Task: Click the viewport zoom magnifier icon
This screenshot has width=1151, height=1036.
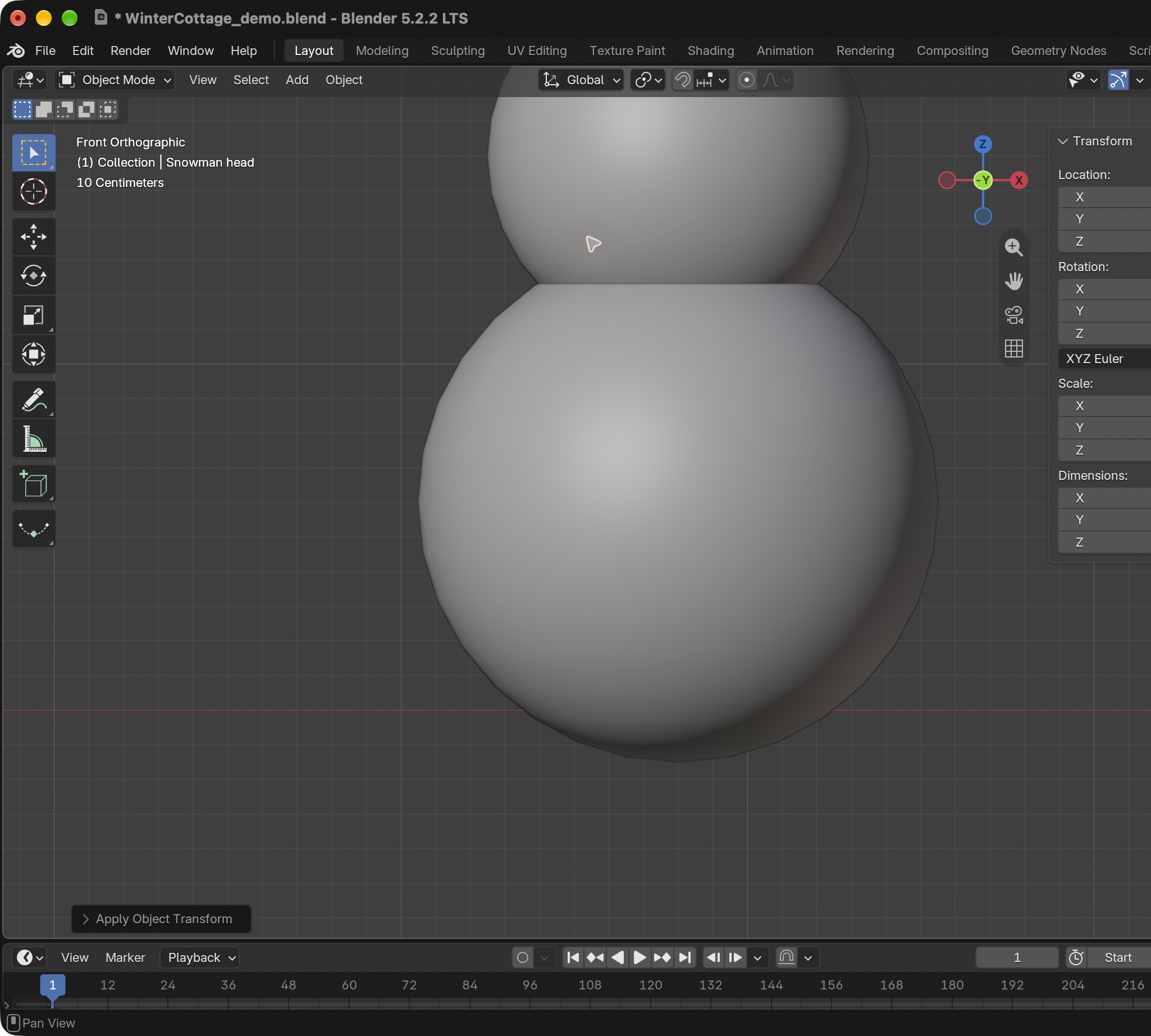Action: tap(1013, 247)
